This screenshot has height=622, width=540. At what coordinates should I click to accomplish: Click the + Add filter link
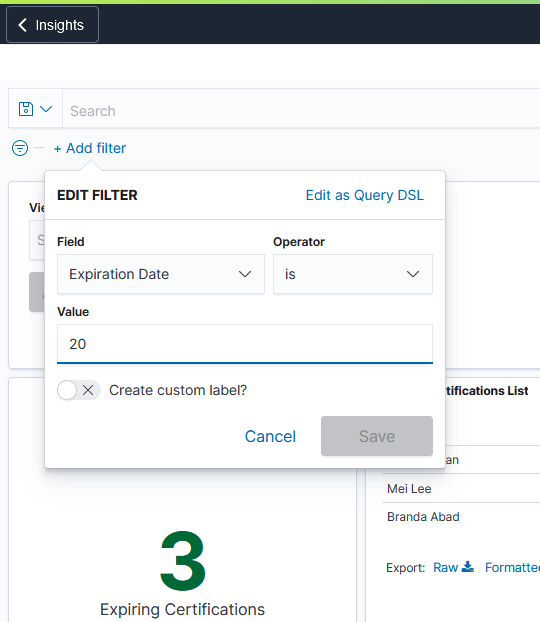[x=90, y=148]
